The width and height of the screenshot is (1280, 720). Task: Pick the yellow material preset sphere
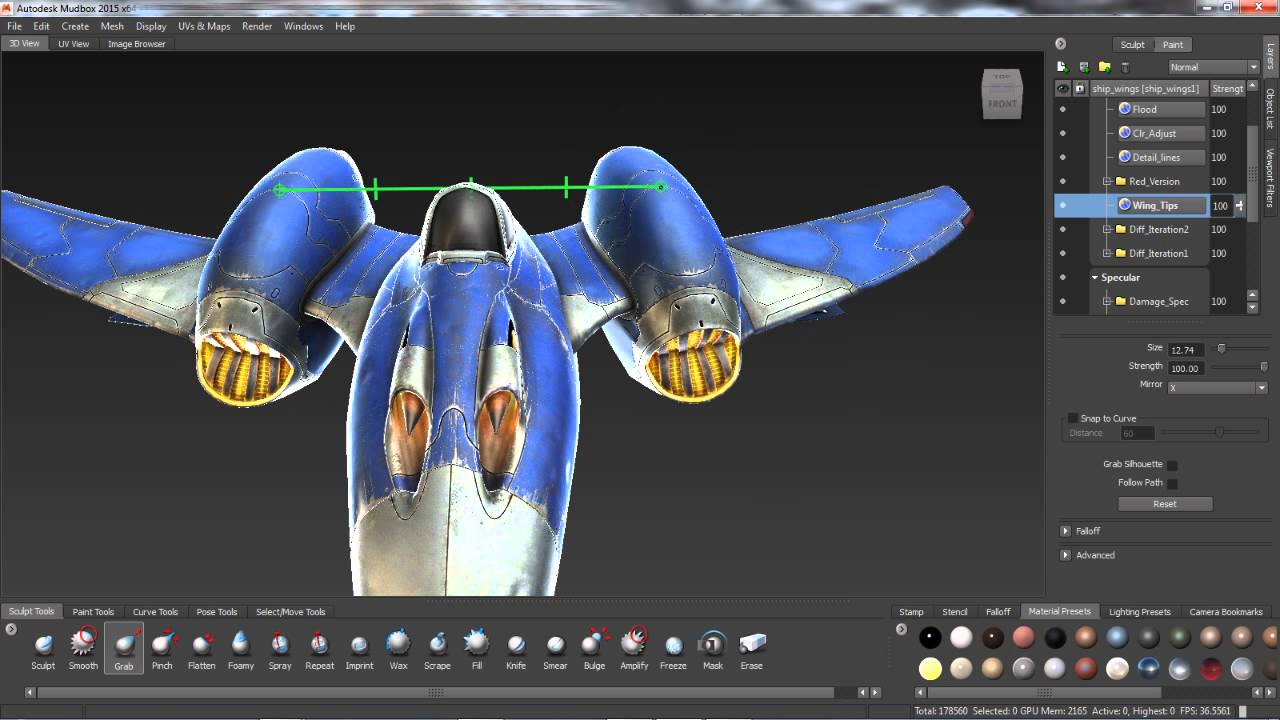(x=930, y=668)
